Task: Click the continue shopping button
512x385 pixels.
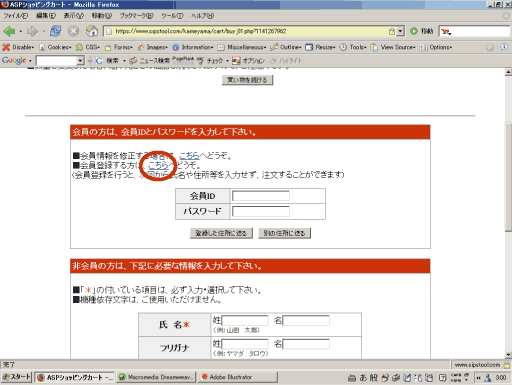Action: tap(247, 80)
